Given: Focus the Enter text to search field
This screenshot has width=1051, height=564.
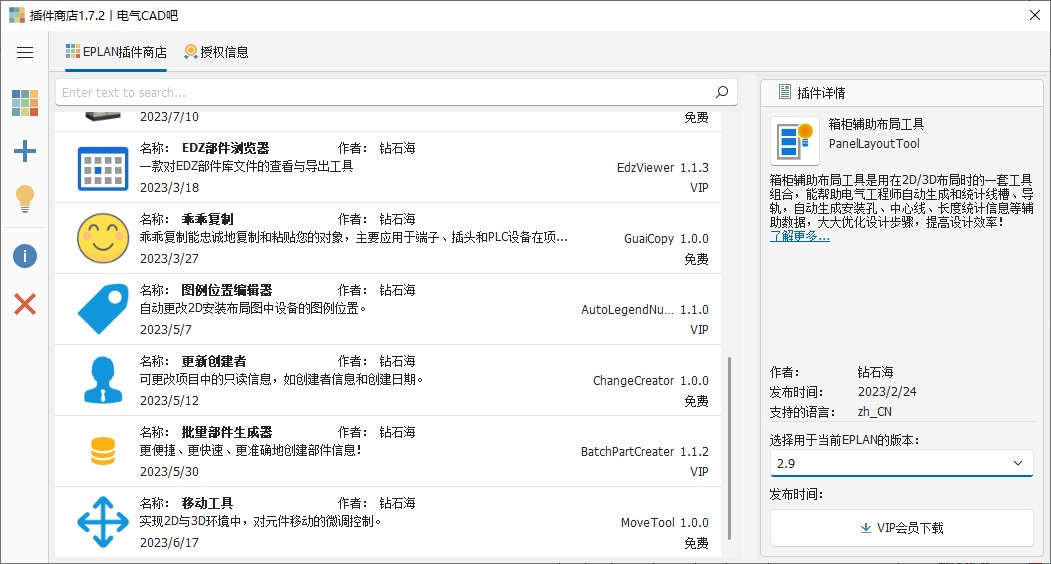Looking at the screenshot, I should pyautogui.click(x=396, y=92).
